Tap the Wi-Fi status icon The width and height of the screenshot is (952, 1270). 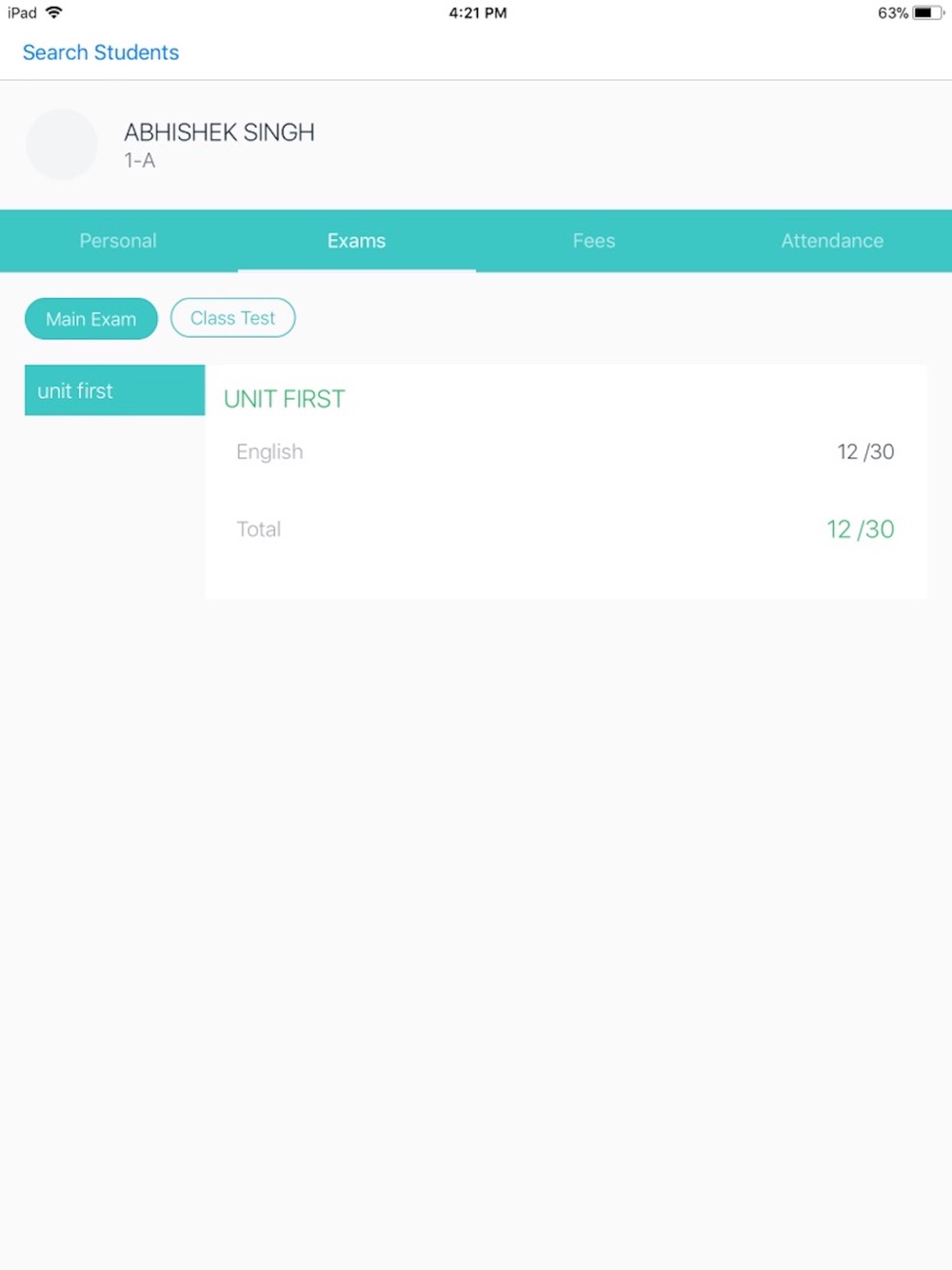point(54,12)
